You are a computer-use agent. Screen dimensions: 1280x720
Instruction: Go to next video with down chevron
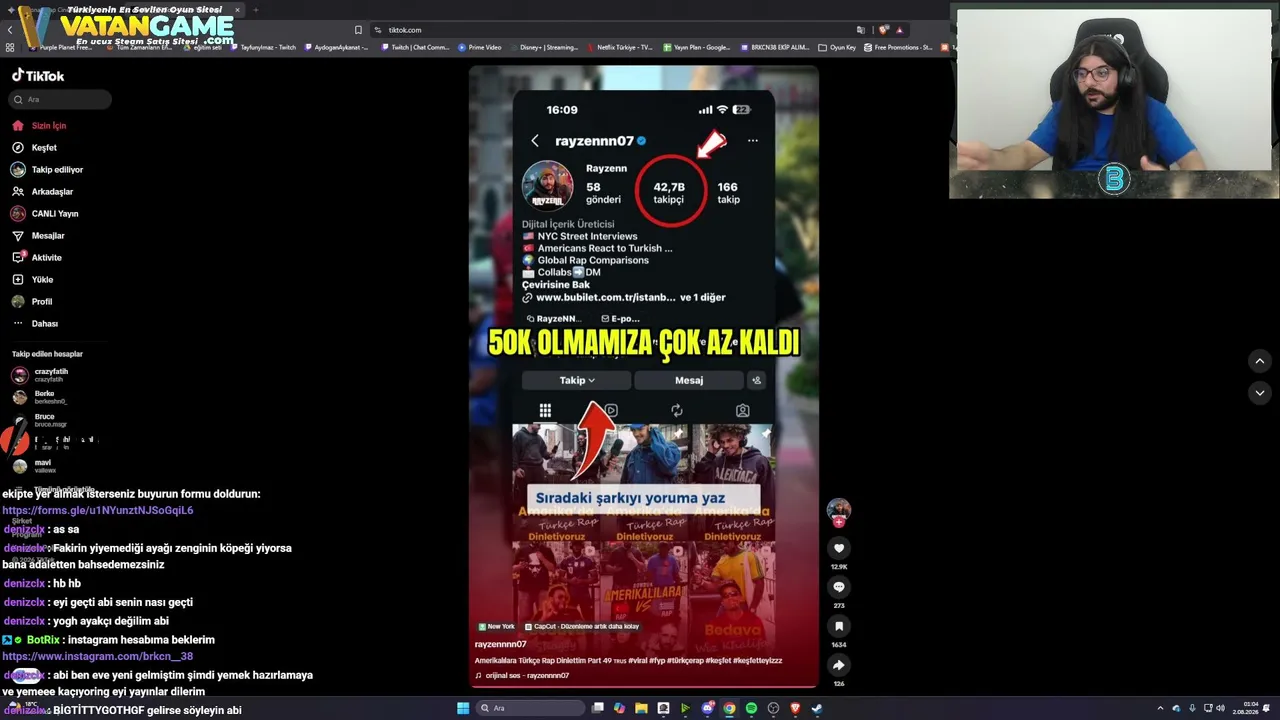[1260, 394]
